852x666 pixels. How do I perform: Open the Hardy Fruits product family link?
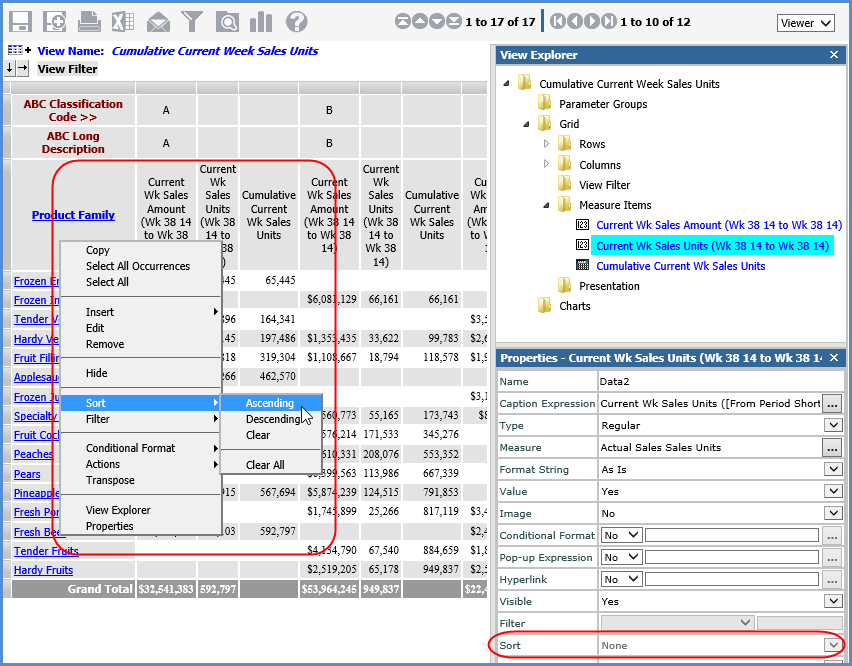coord(43,570)
